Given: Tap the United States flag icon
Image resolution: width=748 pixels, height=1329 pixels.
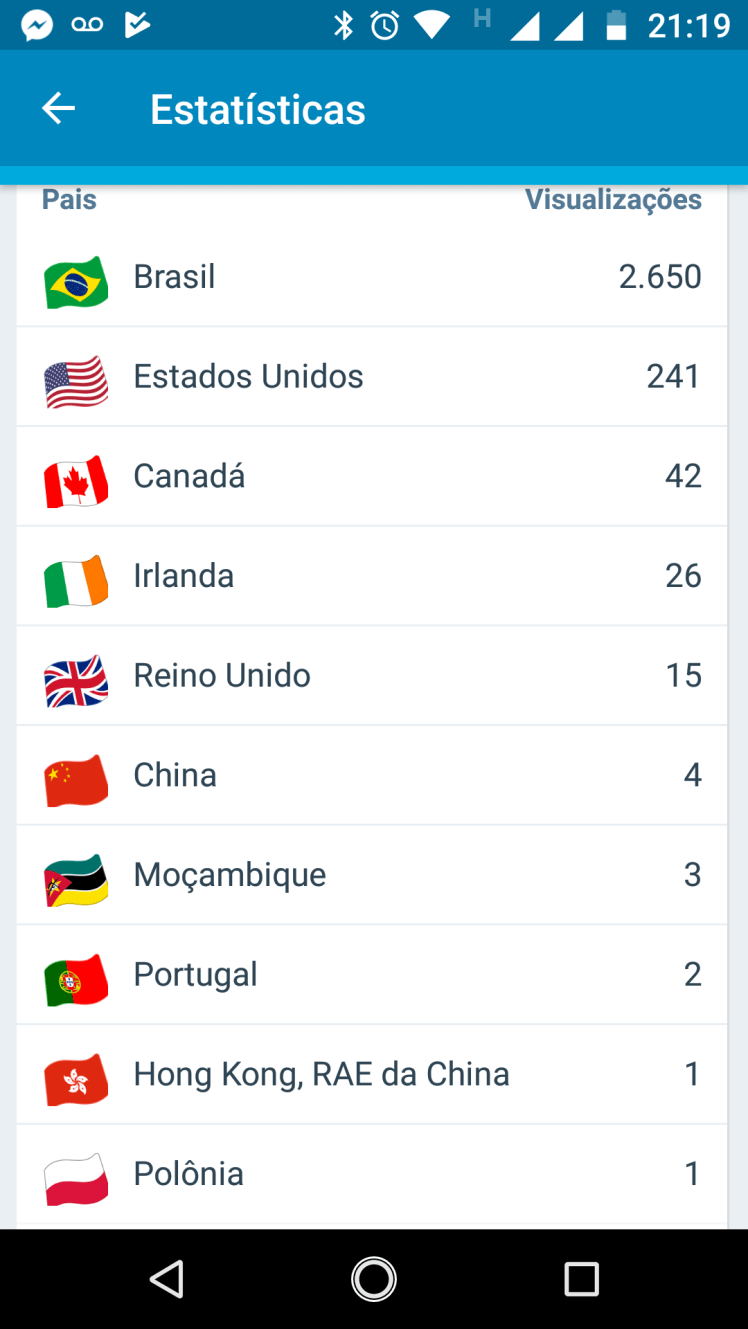Looking at the screenshot, I should (x=76, y=381).
